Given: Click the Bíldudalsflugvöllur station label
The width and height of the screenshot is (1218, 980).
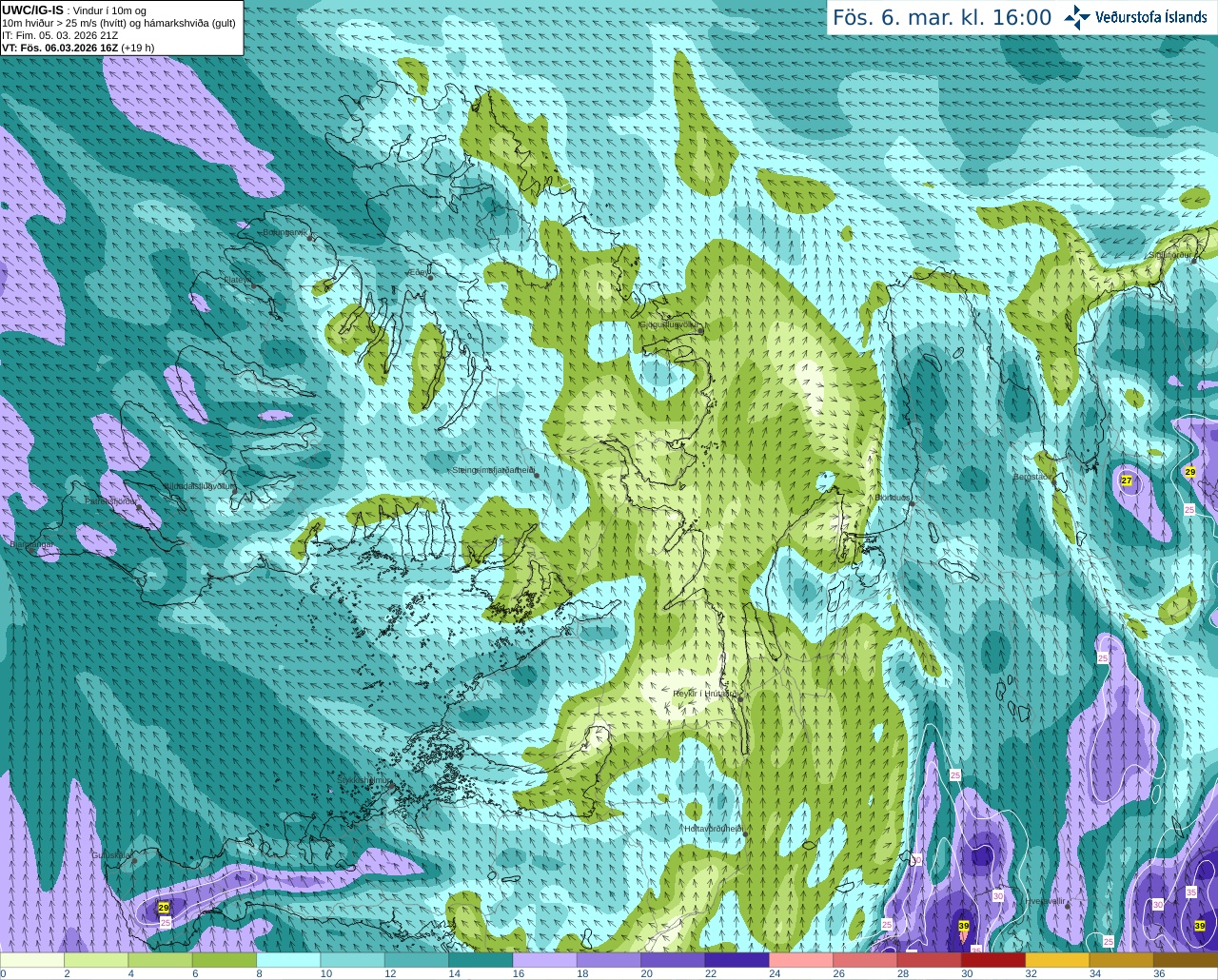Looking at the screenshot, I should (200, 486).
